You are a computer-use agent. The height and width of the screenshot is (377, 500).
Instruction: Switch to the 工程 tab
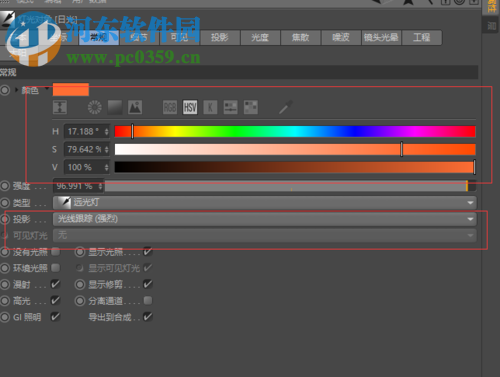[x=422, y=37]
